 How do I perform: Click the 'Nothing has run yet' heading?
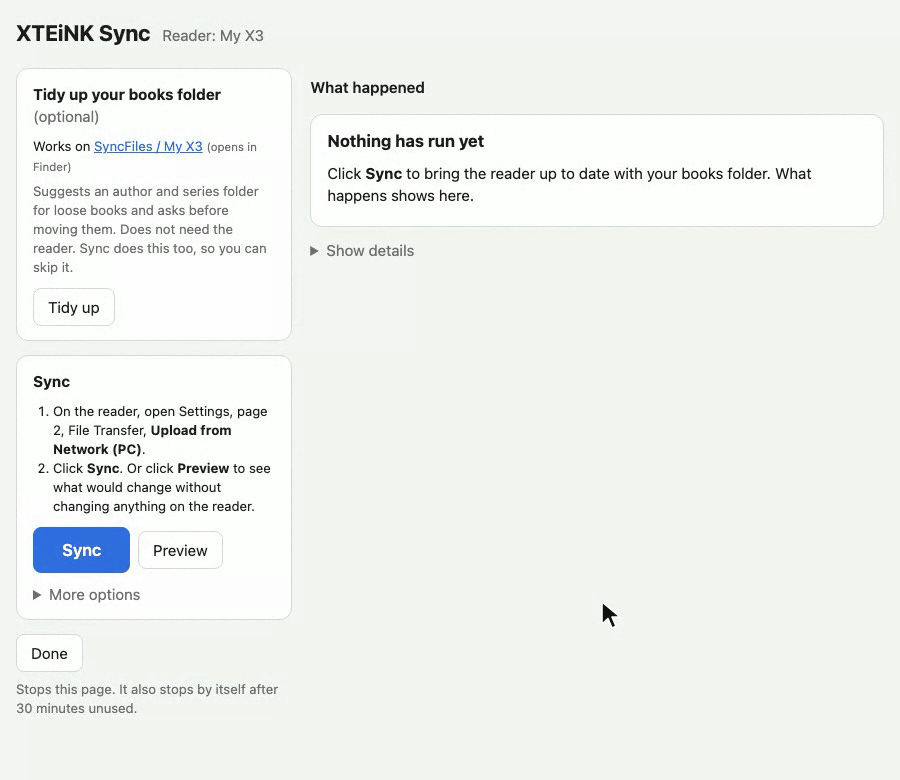(x=406, y=141)
